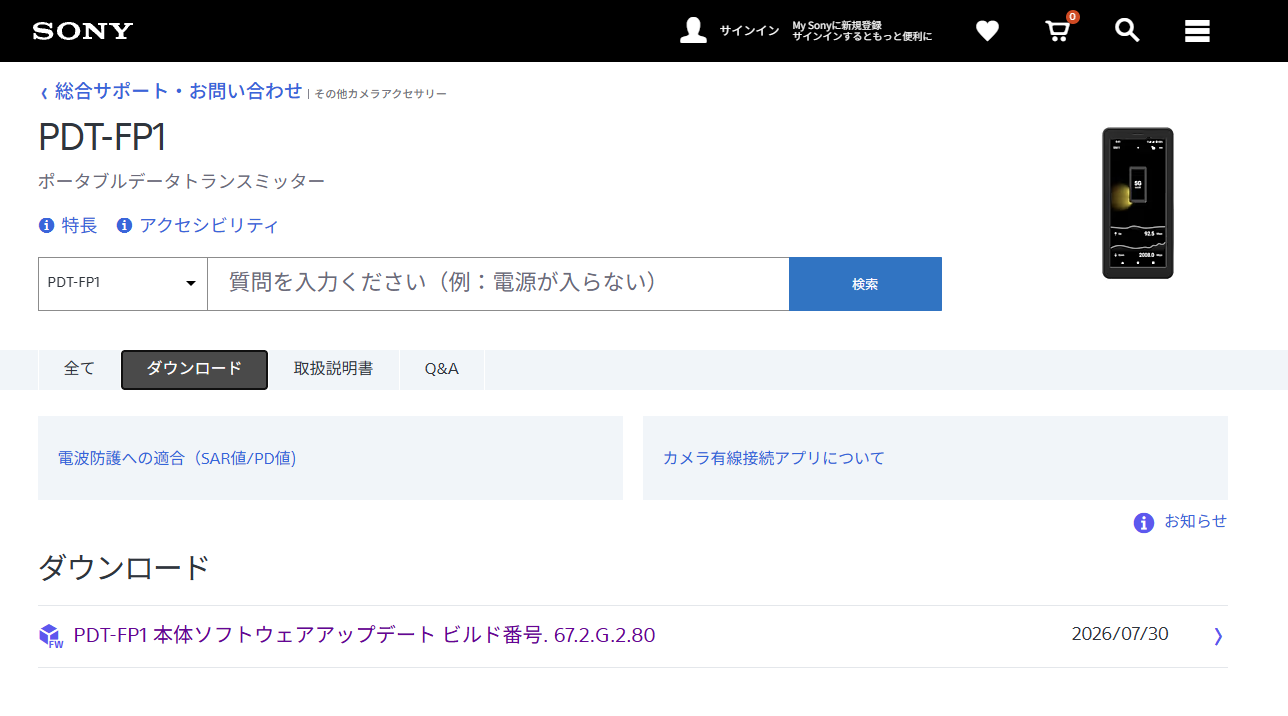Image resolution: width=1288 pixels, height=716 pixels.
Task: Click the FW firmware package icon
Action: click(x=51, y=636)
